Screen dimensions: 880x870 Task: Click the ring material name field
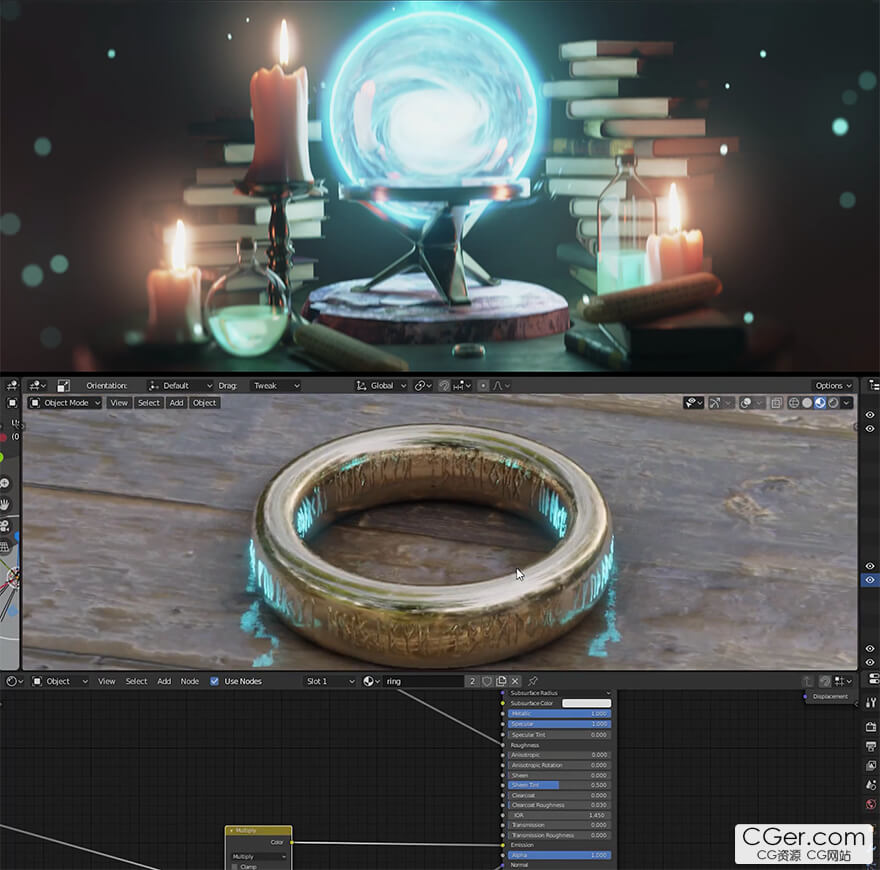click(x=420, y=681)
